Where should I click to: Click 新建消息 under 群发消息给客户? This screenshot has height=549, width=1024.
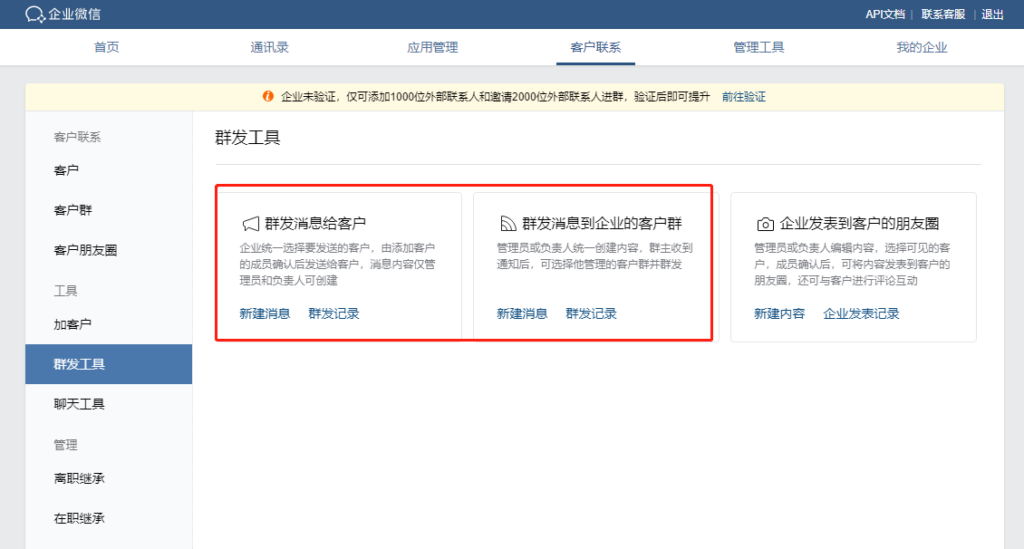tap(265, 314)
